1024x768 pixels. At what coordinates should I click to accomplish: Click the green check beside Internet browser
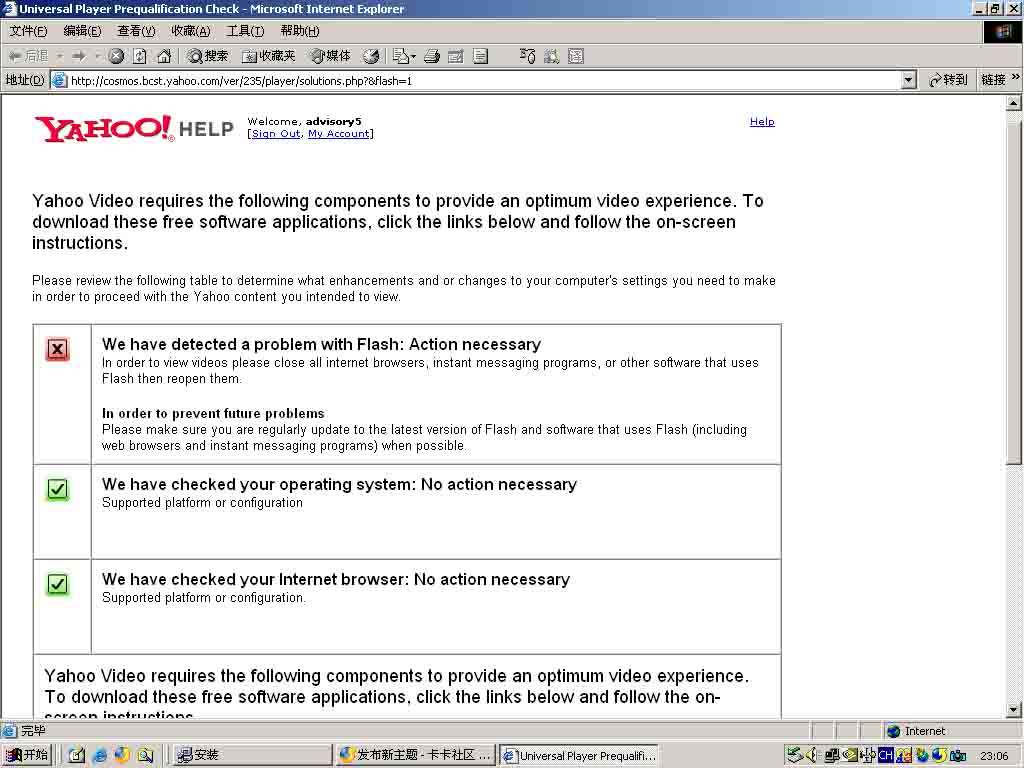click(57, 584)
